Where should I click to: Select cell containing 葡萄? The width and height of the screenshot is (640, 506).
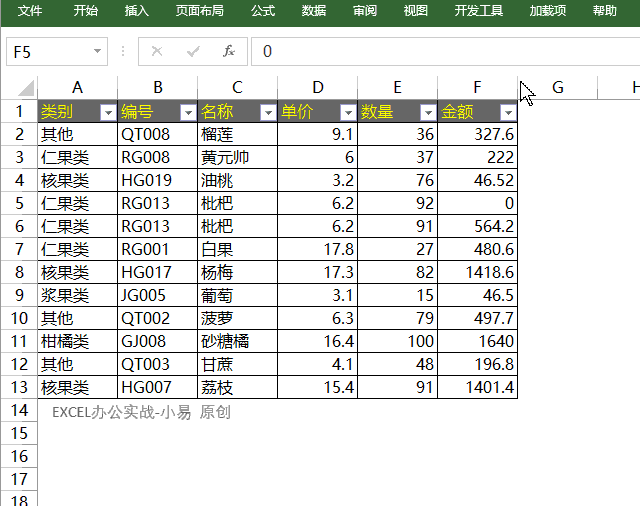coord(238,295)
